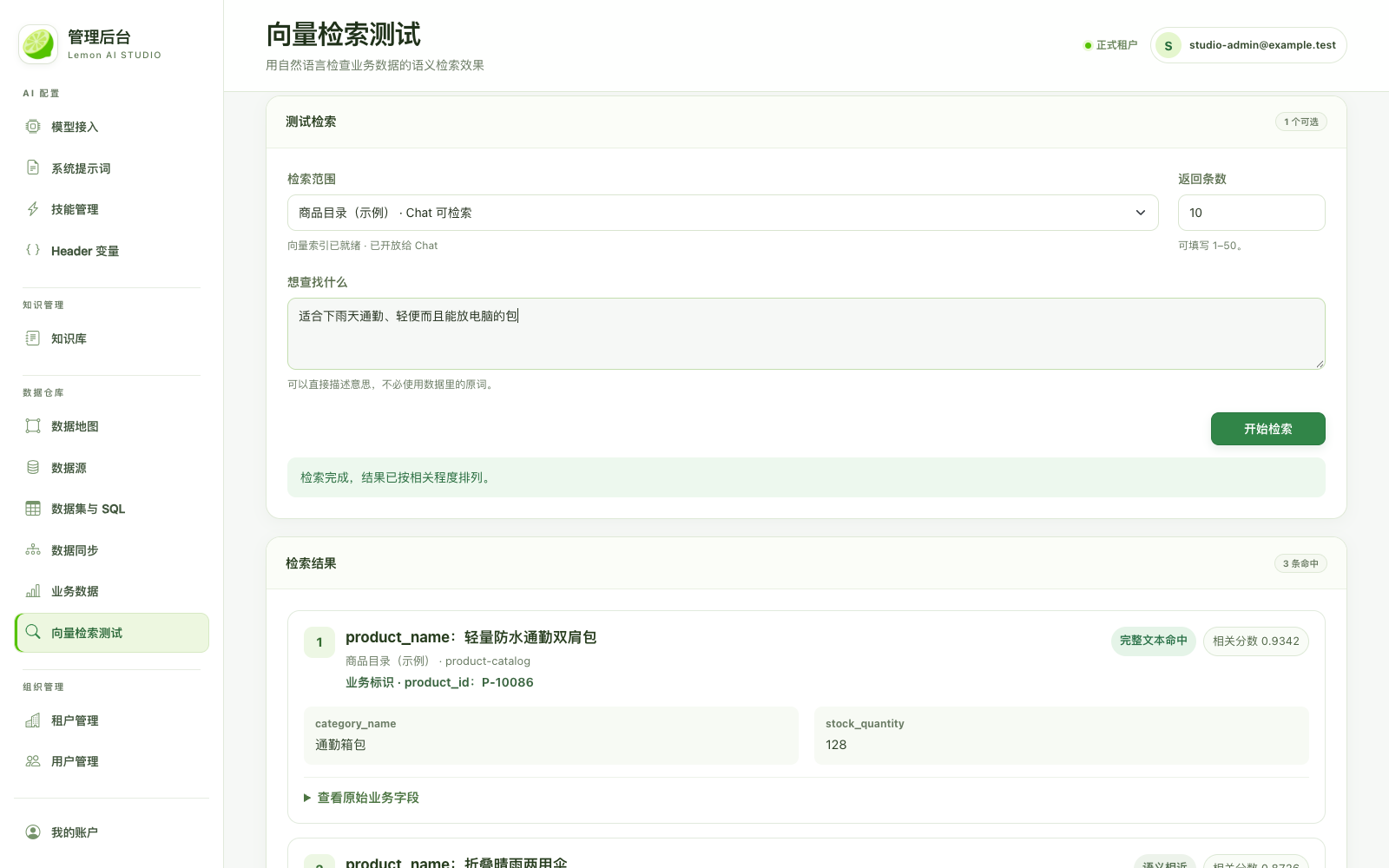This screenshot has width=1389, height=868.
Task: Click the product_id: P-10086 text
Action: point(469,682)
